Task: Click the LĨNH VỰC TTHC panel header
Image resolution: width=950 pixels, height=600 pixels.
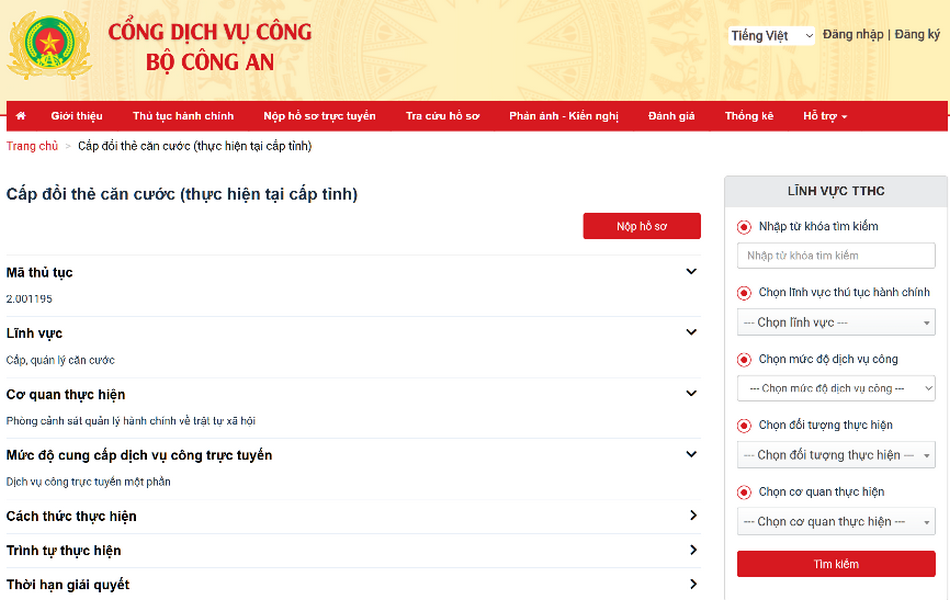Action: (836, 192)
